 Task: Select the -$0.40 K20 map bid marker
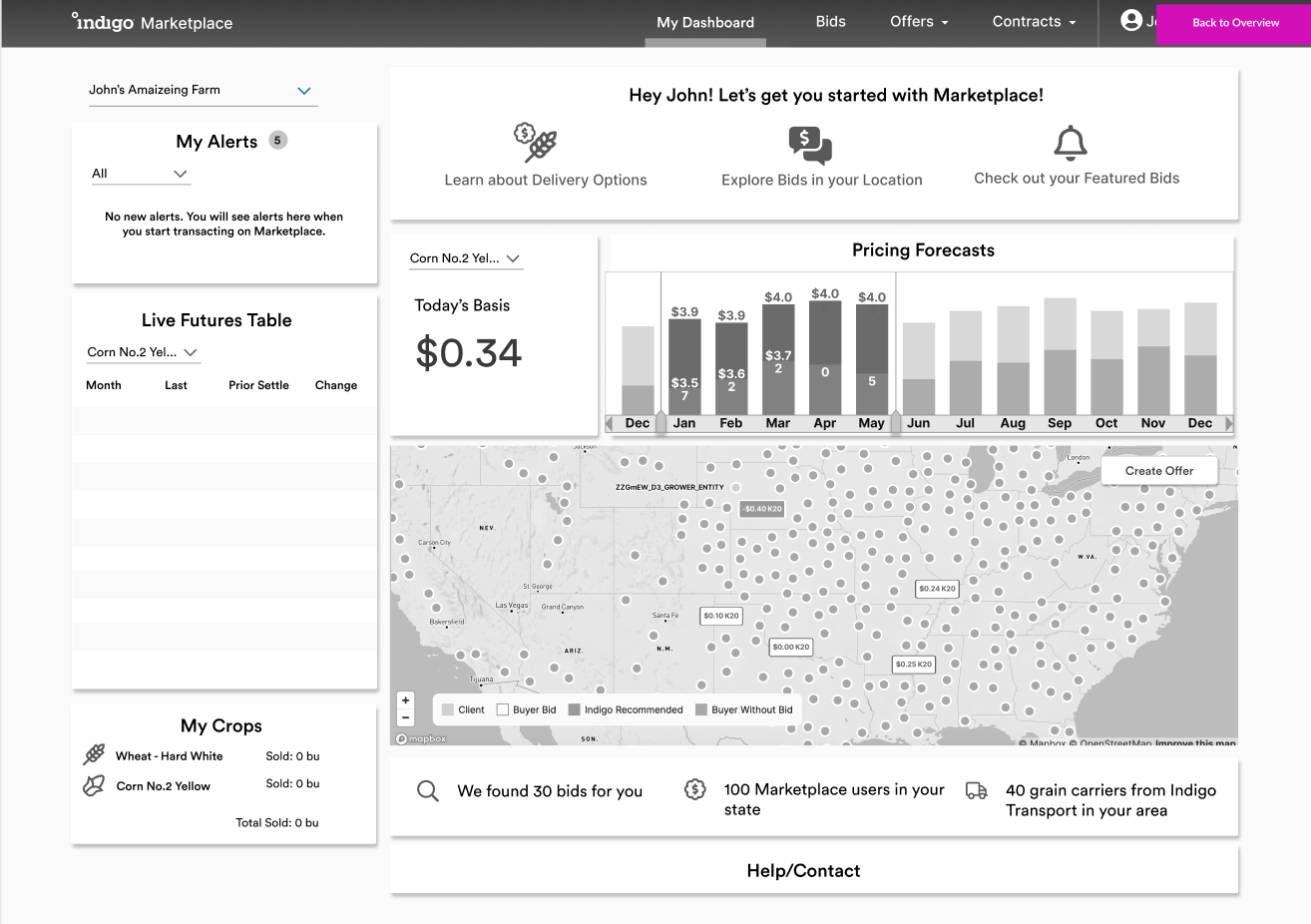tap(762, 509)
